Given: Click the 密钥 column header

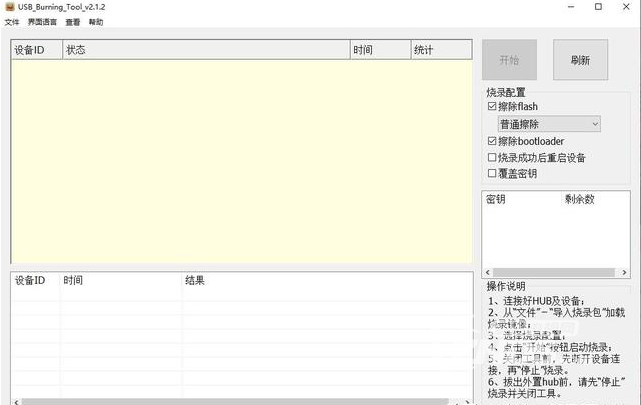Looking at the screenshot, I should 521,199.
